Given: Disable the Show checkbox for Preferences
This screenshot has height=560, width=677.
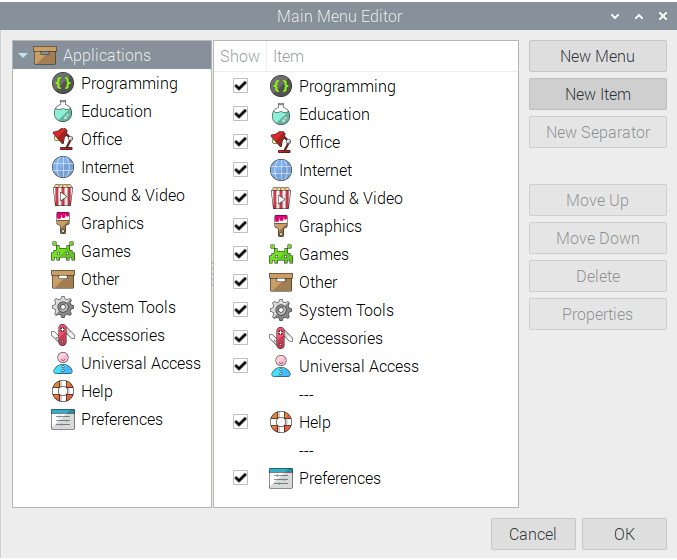Looking at the screenshot, I should click(240, 478).
